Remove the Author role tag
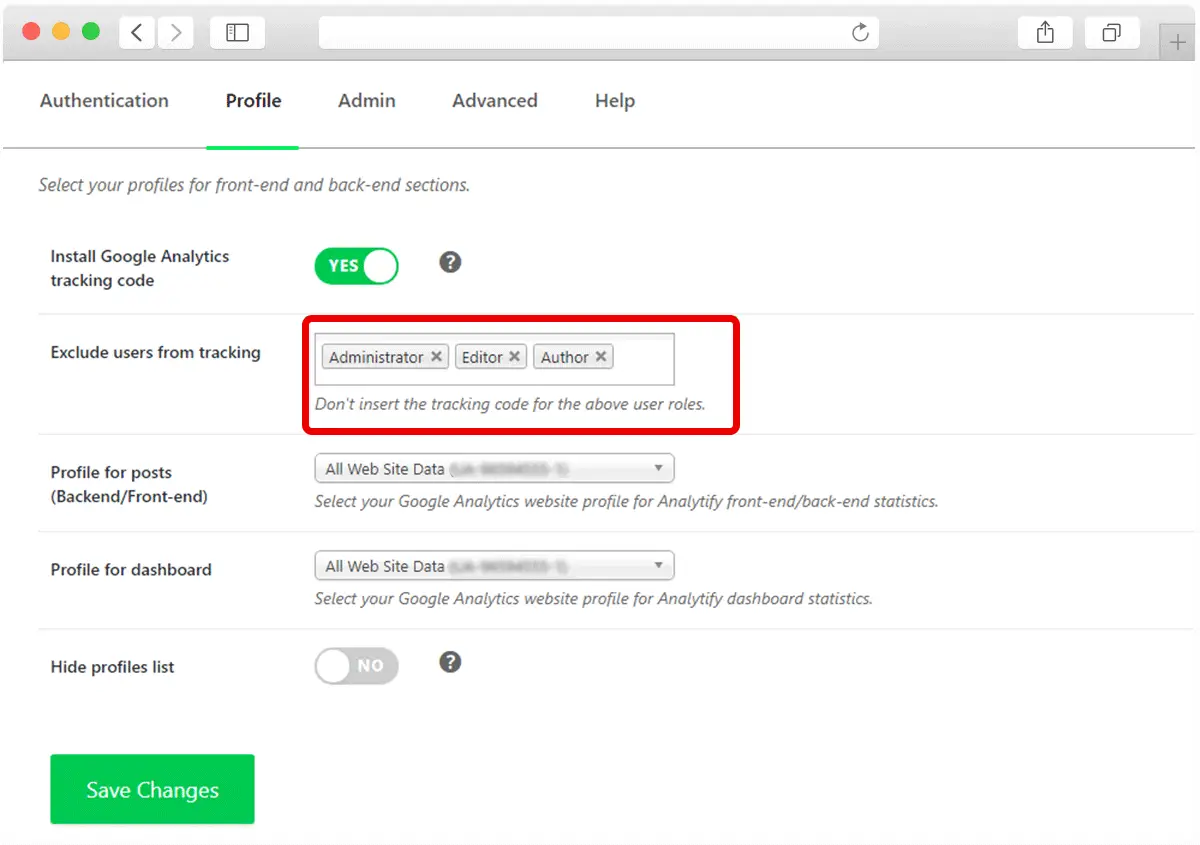Image resolution: width=1200 pixels, height=845 pixels. [x=601, y=357]
